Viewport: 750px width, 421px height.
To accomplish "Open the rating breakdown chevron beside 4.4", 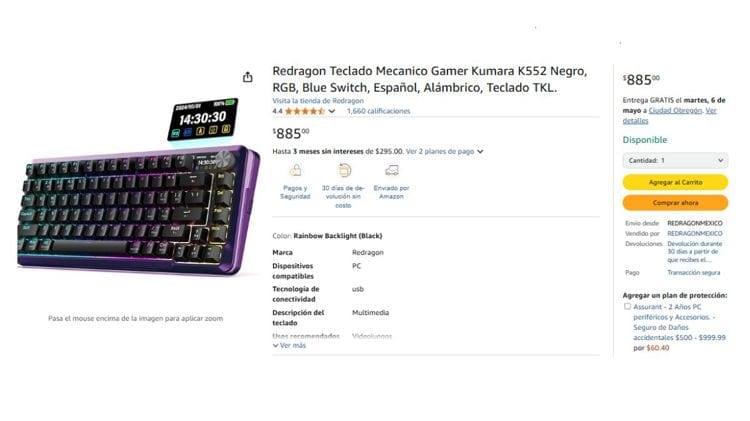I will pyautogui.click(x=331, y=111).
